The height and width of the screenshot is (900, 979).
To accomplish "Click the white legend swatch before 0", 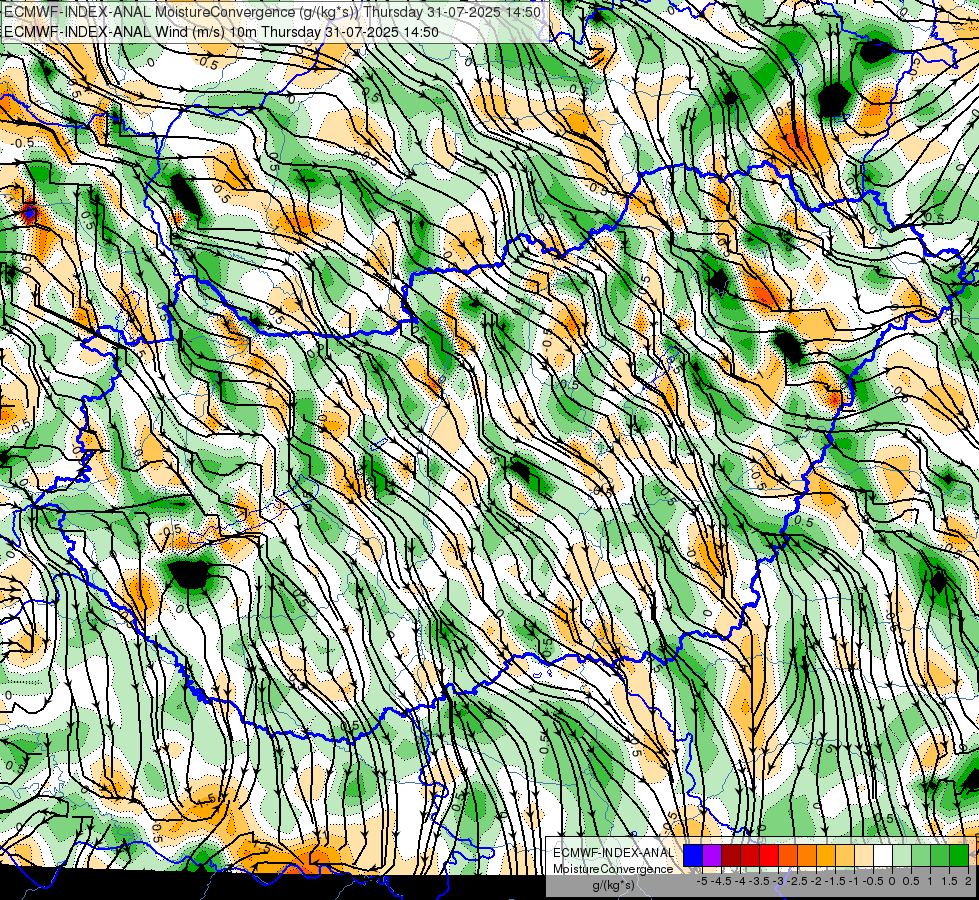I will (x=883, y=855).
